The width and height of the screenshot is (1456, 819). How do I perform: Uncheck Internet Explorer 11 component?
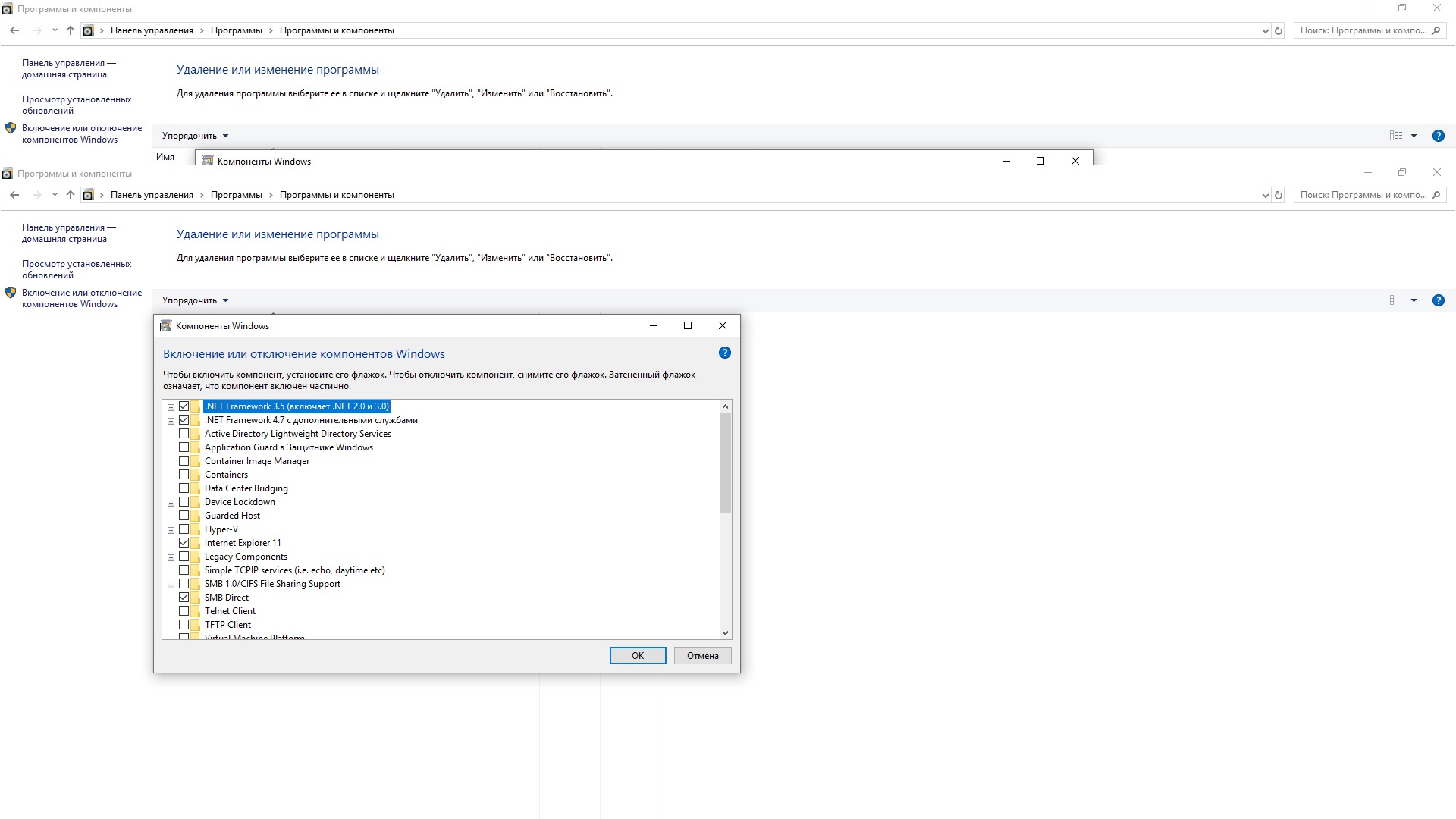(184, 543)
